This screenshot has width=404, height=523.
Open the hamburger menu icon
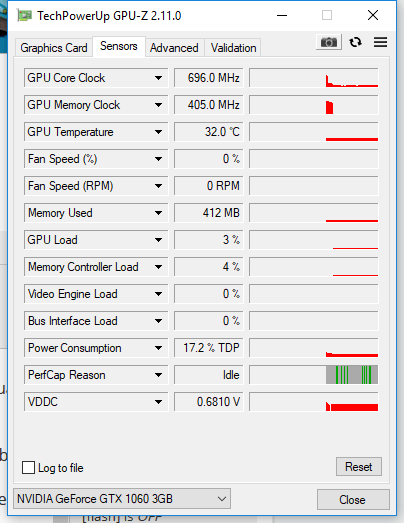(x=380, y=42)
